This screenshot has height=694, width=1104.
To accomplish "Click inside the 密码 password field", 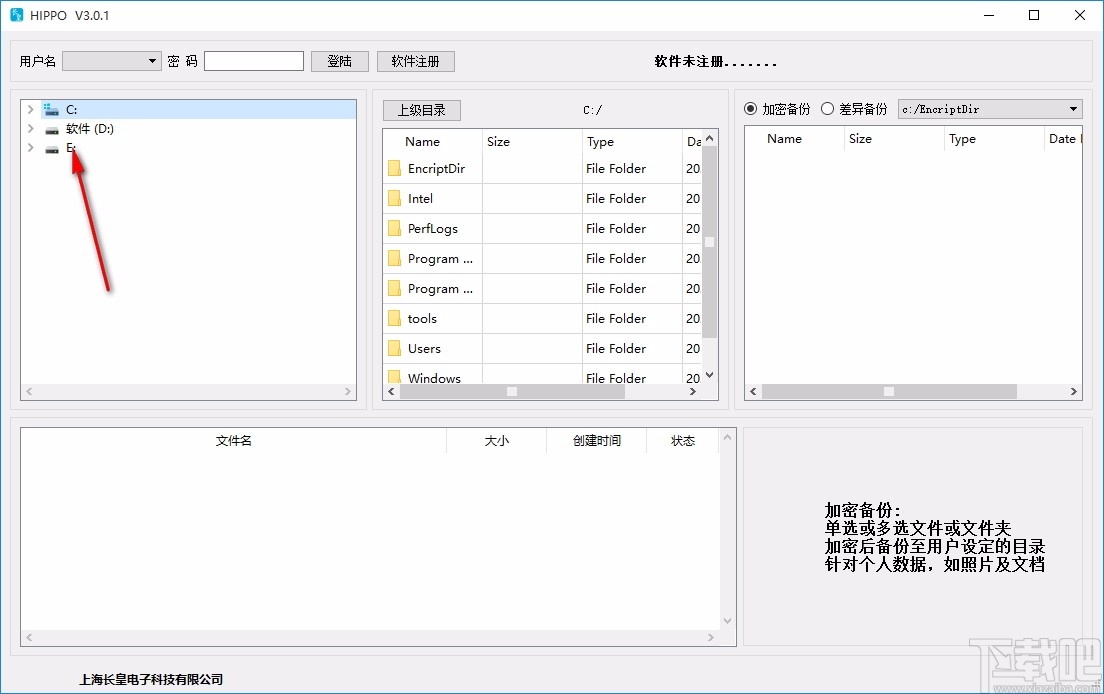I will 253,60.
